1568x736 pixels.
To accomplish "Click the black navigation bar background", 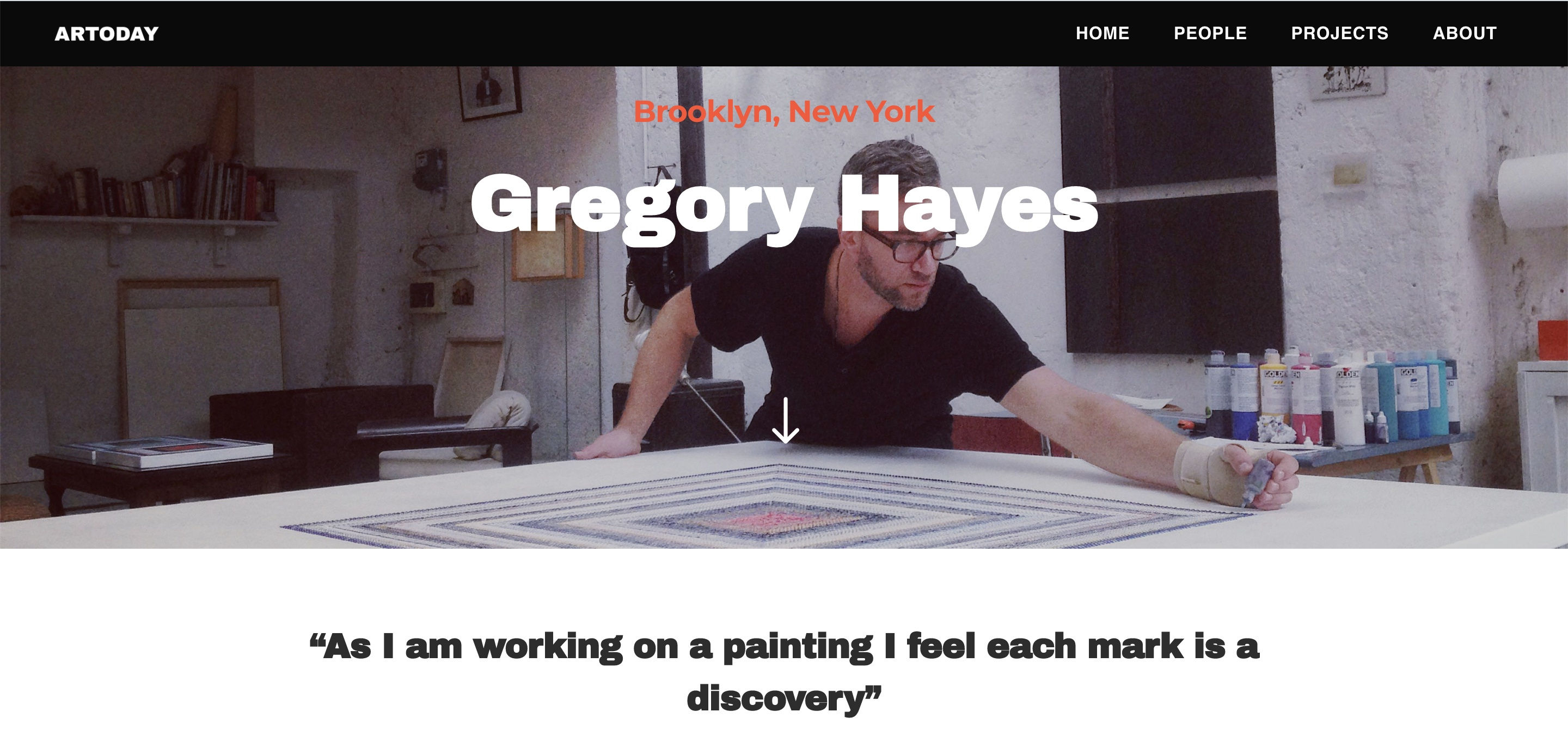I will tap(609, 34).
